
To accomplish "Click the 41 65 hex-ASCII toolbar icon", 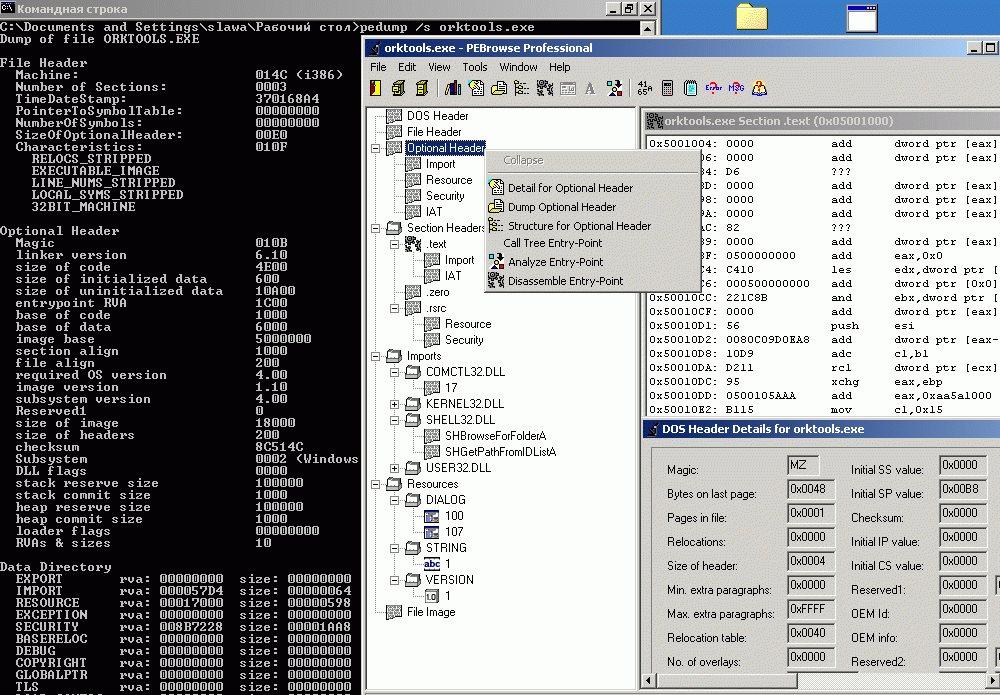I will coord(644,88).
